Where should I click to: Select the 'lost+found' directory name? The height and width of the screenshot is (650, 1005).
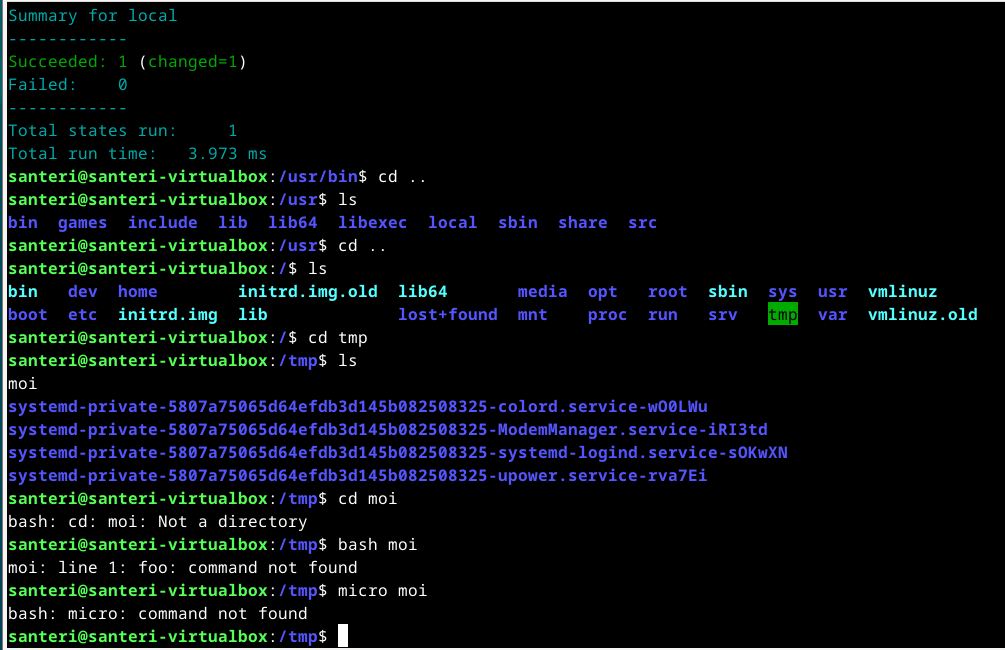click(x=447, y=314)
